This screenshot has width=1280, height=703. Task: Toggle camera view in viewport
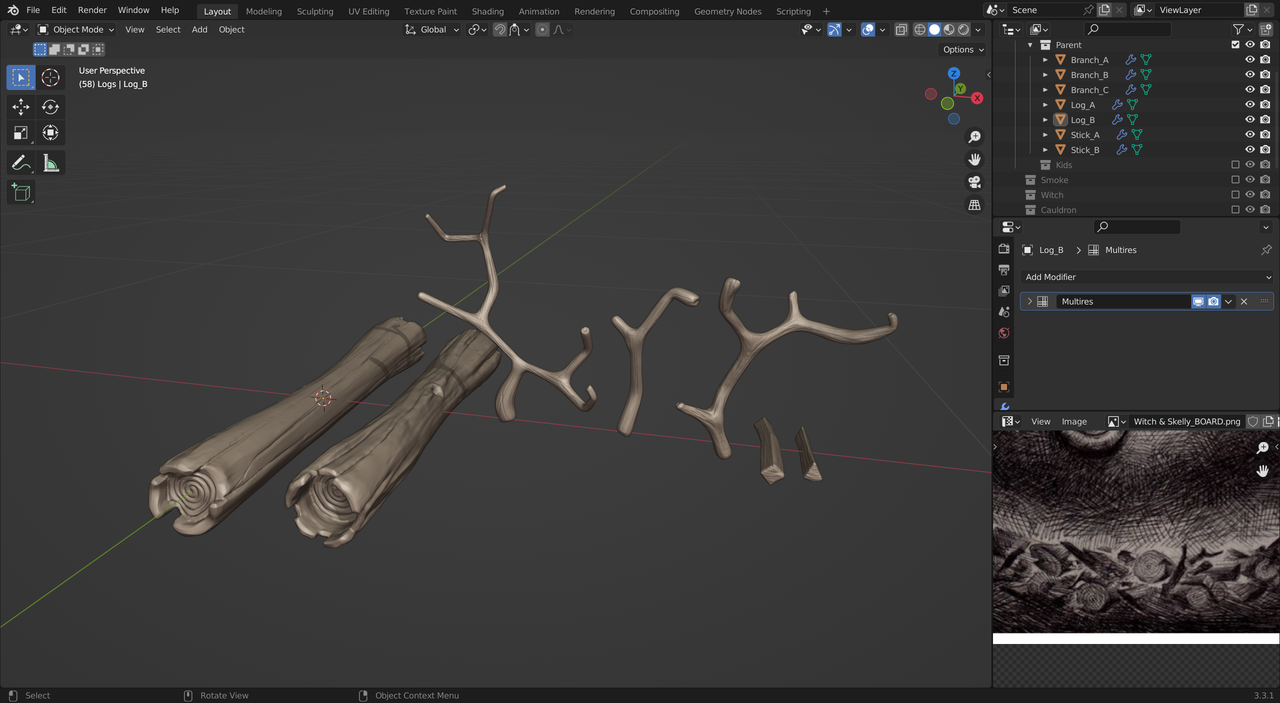pos(974,182)
